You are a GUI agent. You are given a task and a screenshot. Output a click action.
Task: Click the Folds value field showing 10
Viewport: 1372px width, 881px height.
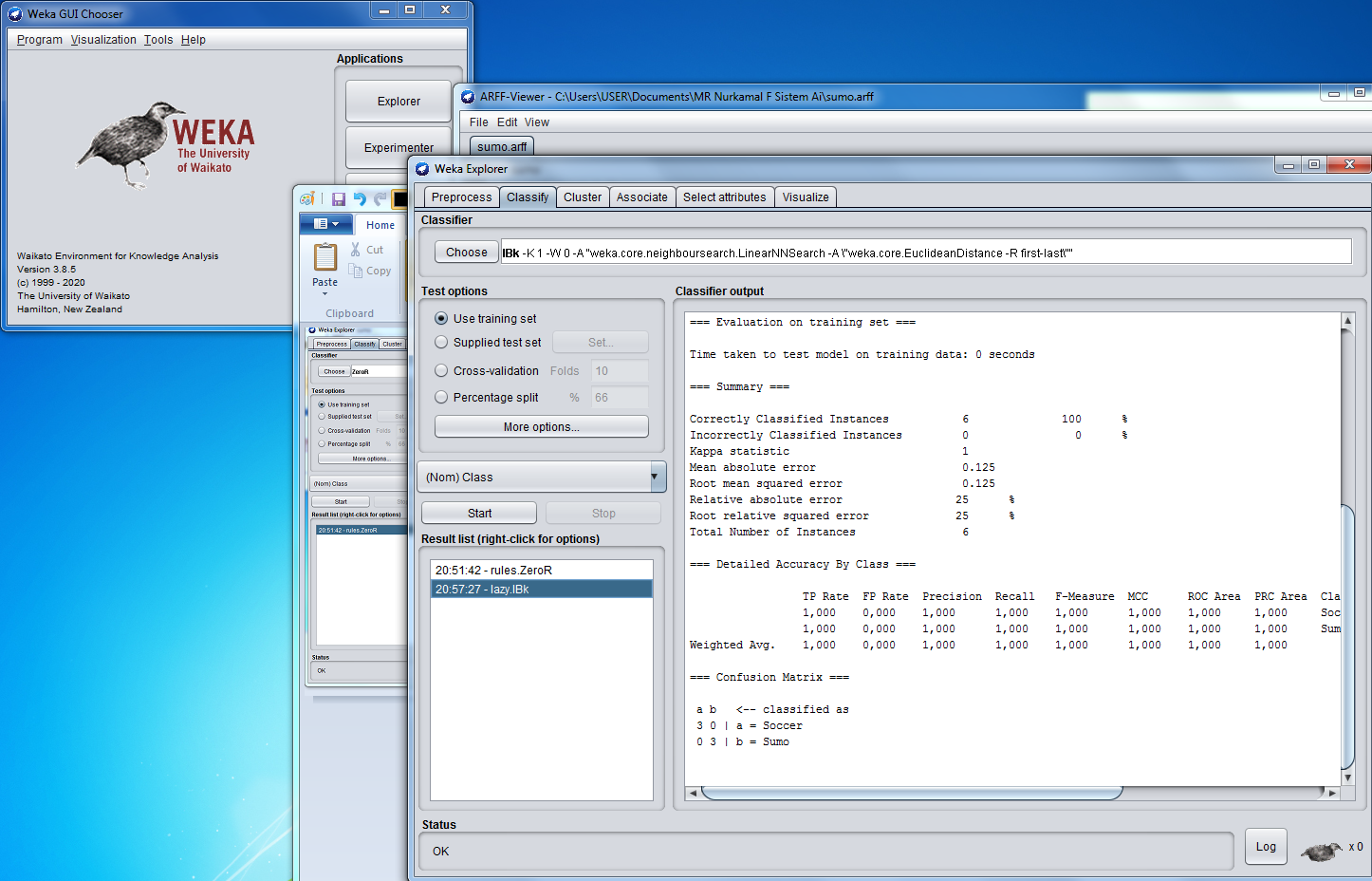coord(620,370)
